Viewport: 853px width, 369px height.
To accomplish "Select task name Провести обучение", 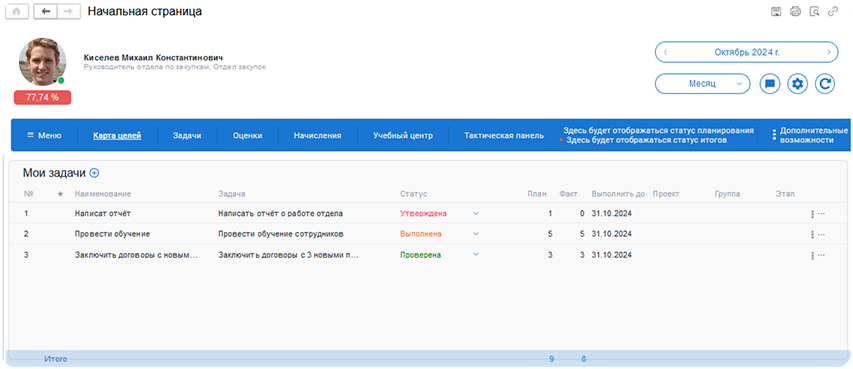I will coord(112,233).
